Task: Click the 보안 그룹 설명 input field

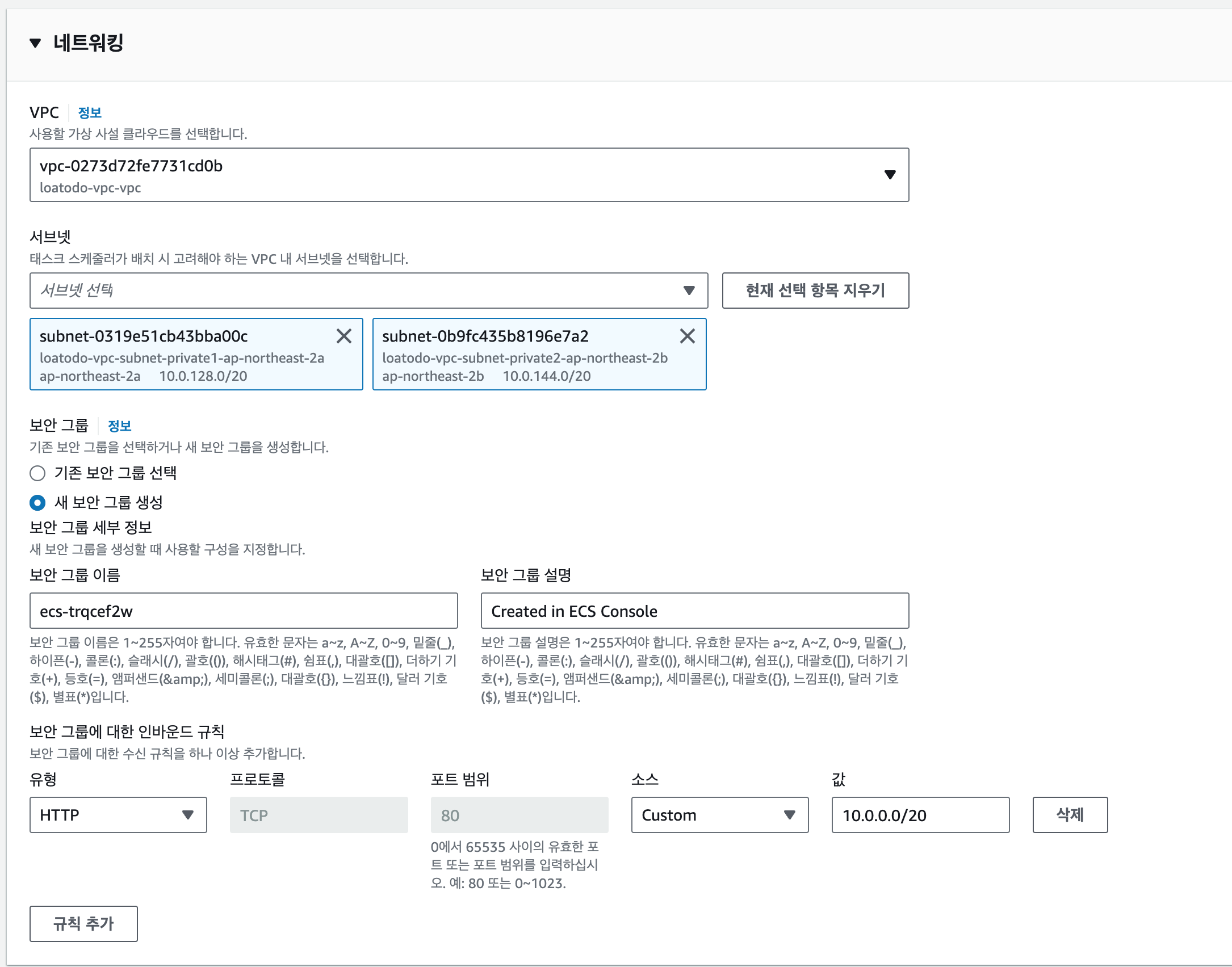Action: tap(694, 611)
